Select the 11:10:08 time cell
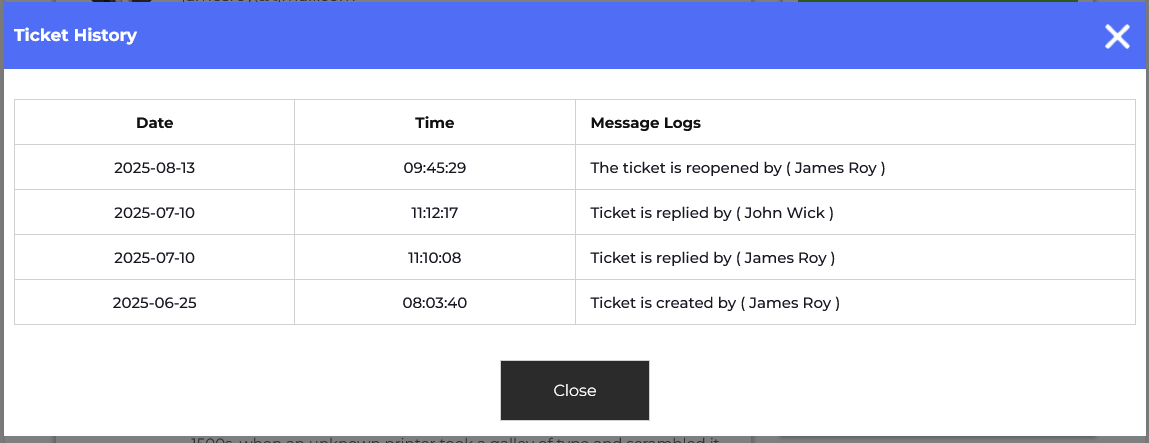Viewport: 1149px width, 443px height. pos(435,258)
